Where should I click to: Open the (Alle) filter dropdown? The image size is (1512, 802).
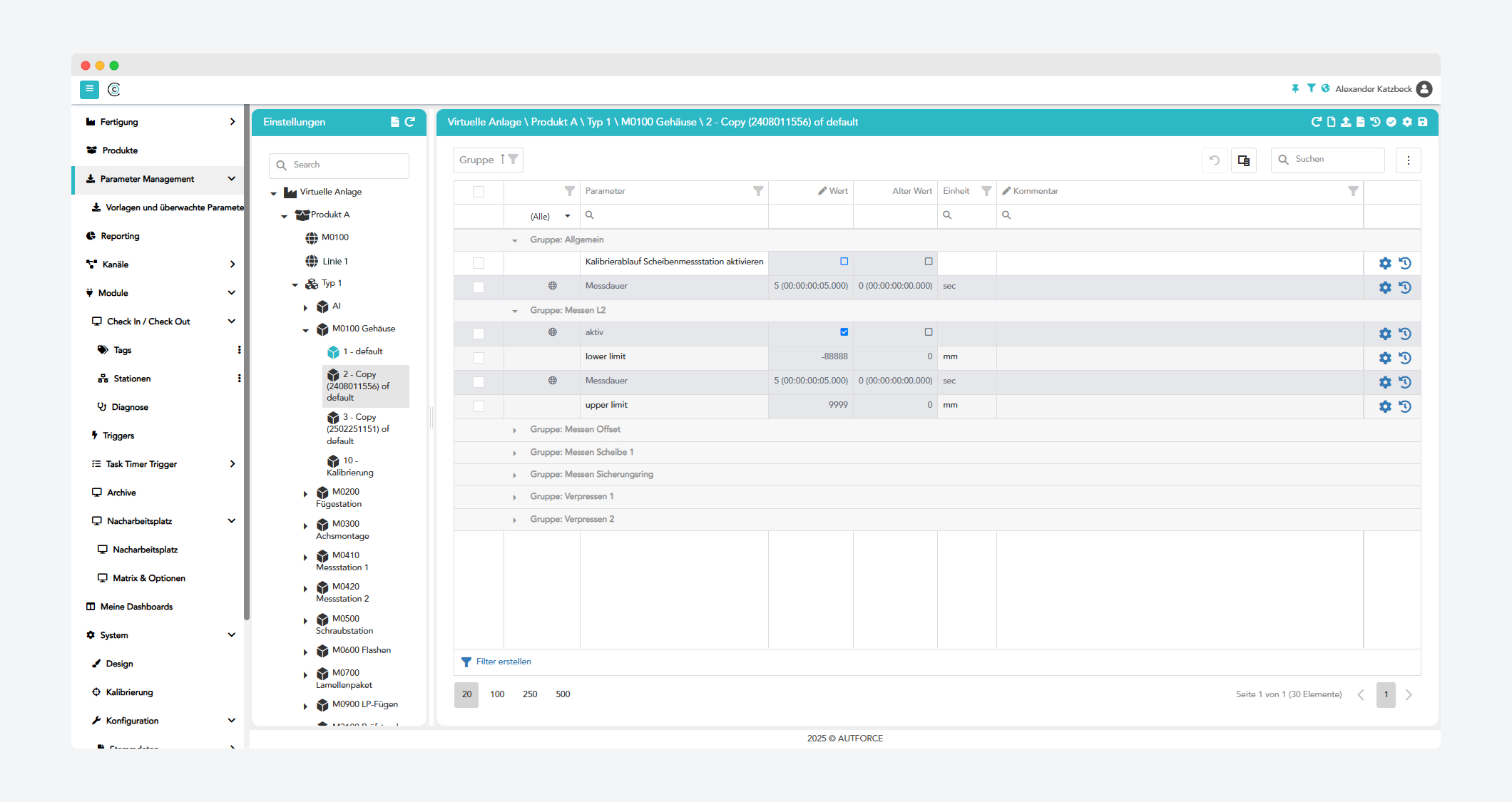tap(551, 216)
